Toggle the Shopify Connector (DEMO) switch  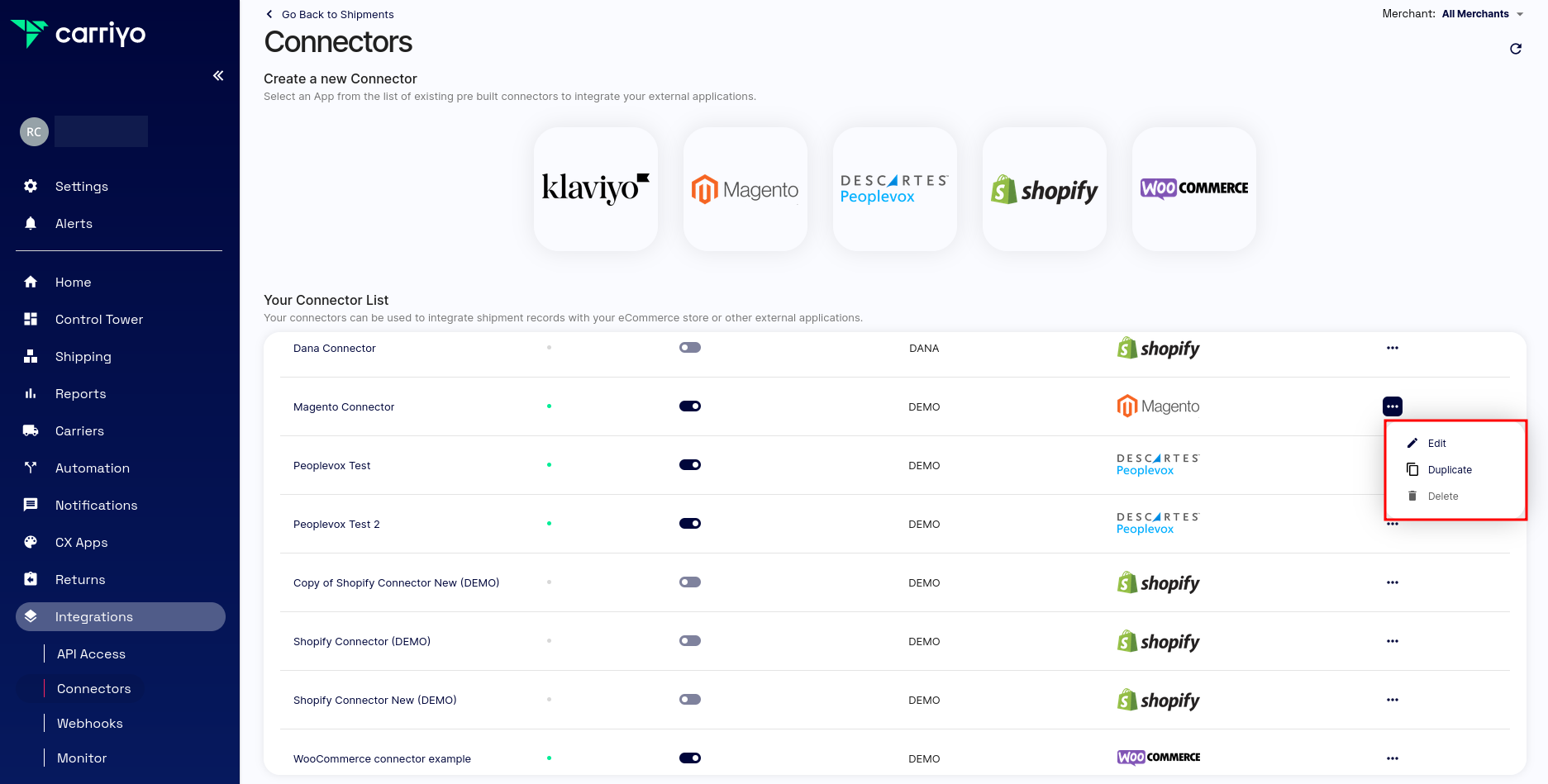(x=690, y=641)
